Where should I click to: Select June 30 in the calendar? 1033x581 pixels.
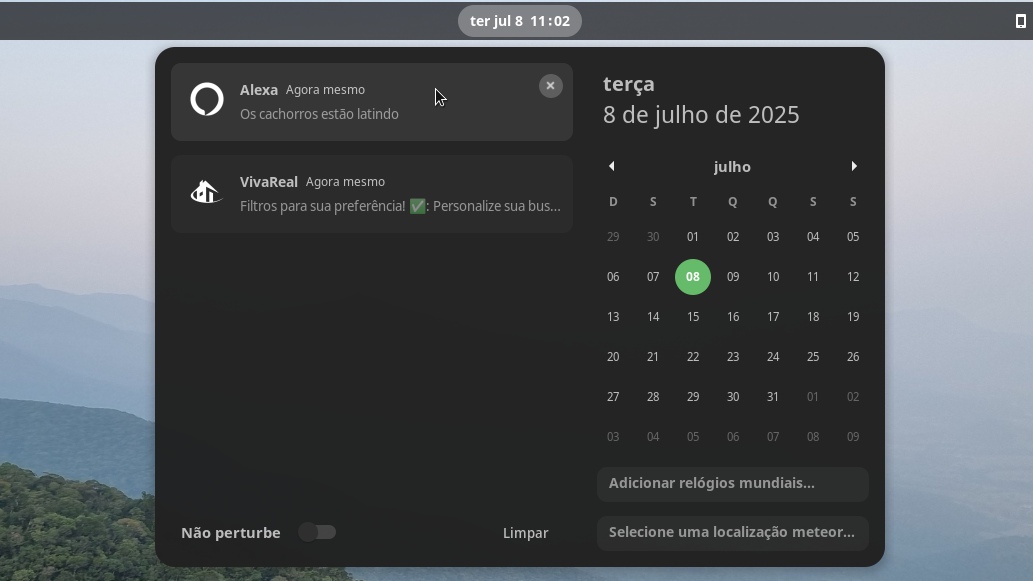coord(653,236)
